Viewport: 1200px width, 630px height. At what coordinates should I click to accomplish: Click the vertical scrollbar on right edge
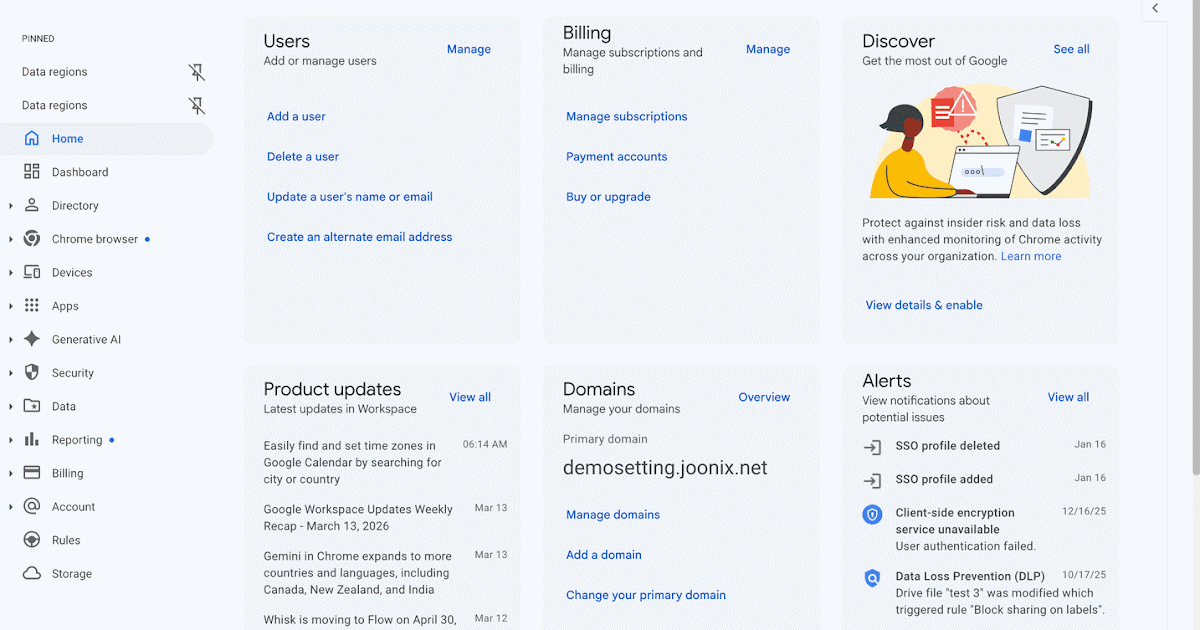(x=1195, y=250)
